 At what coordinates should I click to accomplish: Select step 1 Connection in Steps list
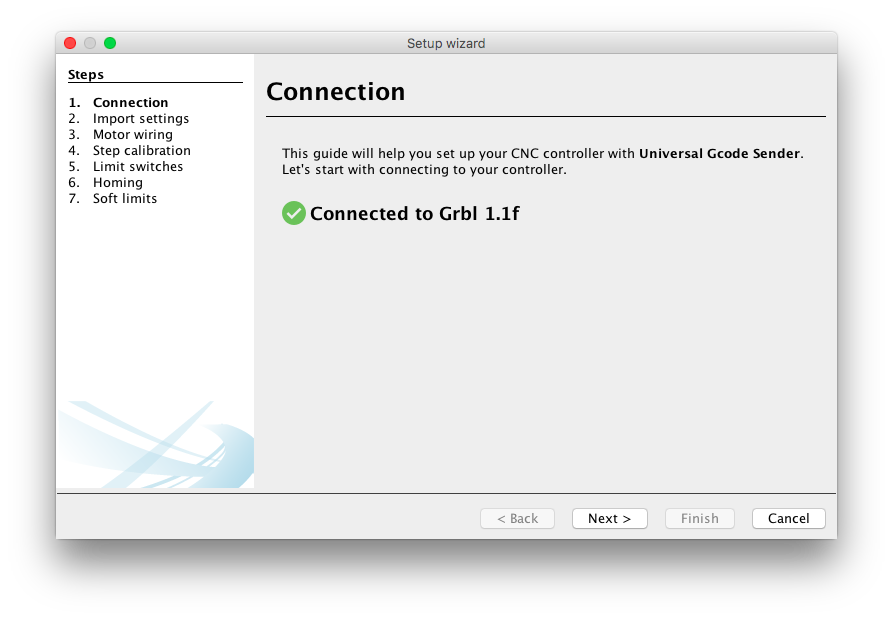point(130,102)
